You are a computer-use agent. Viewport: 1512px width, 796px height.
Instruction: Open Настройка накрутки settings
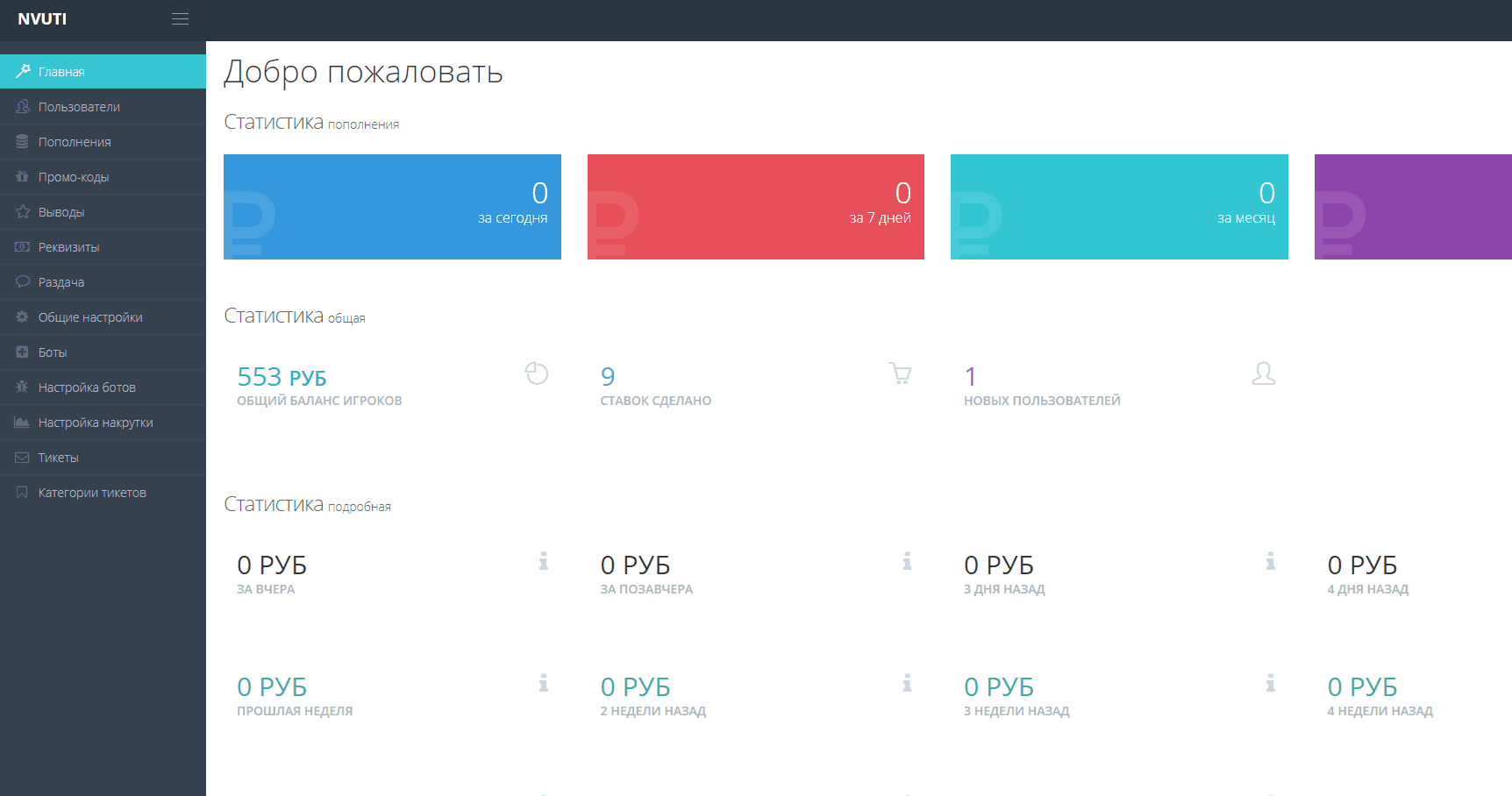[x=96, y=423]
